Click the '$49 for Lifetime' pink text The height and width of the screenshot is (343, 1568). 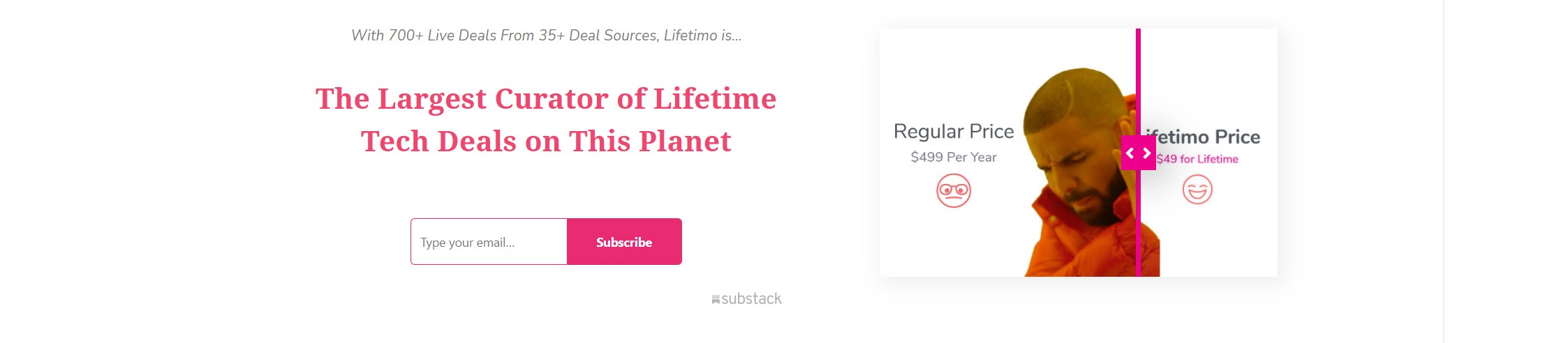[1198, 159]
